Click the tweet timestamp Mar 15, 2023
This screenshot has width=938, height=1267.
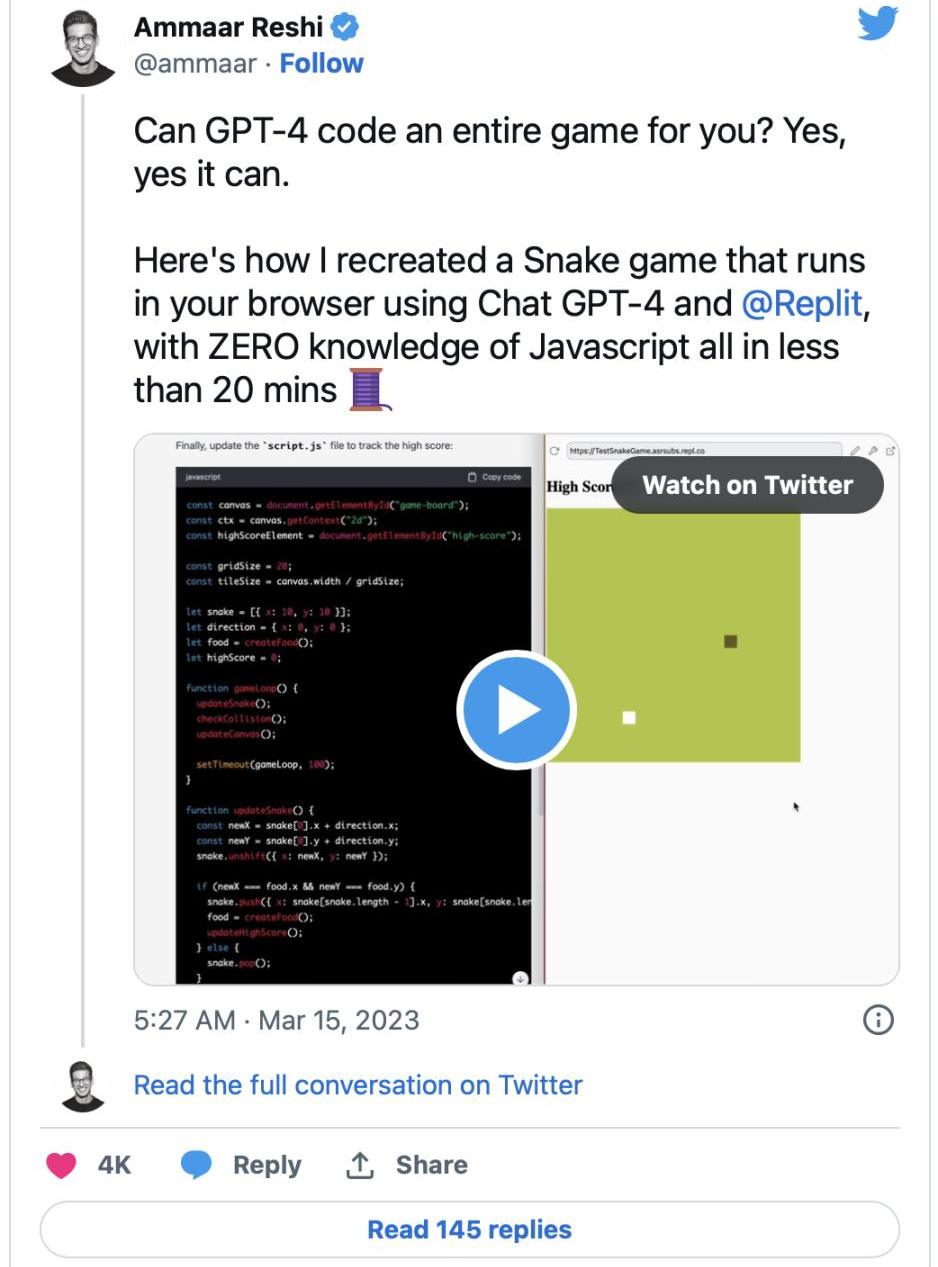(x=276, y=1020)
